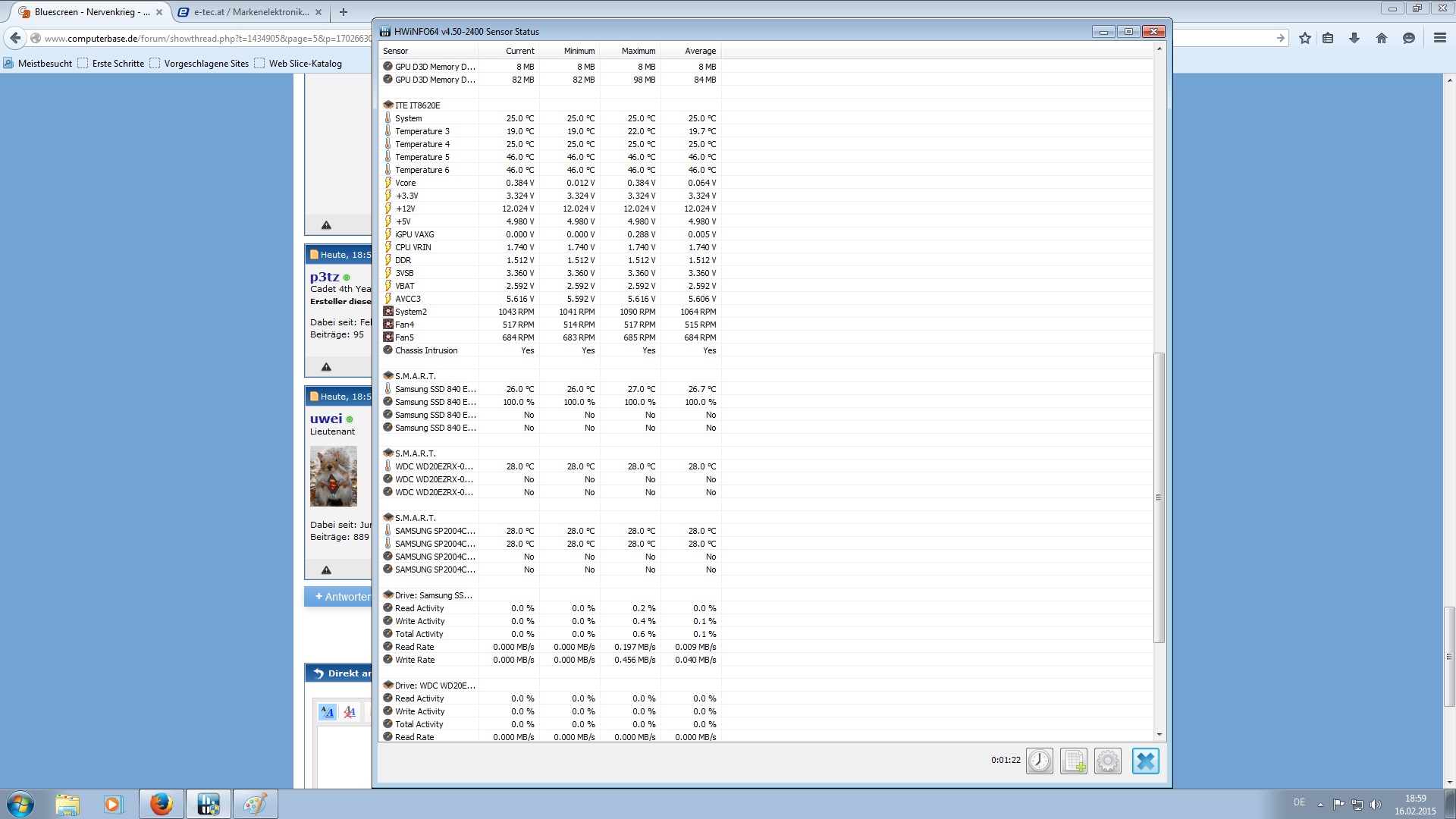Switch to e-tec.at browser tab

[250, 12]
